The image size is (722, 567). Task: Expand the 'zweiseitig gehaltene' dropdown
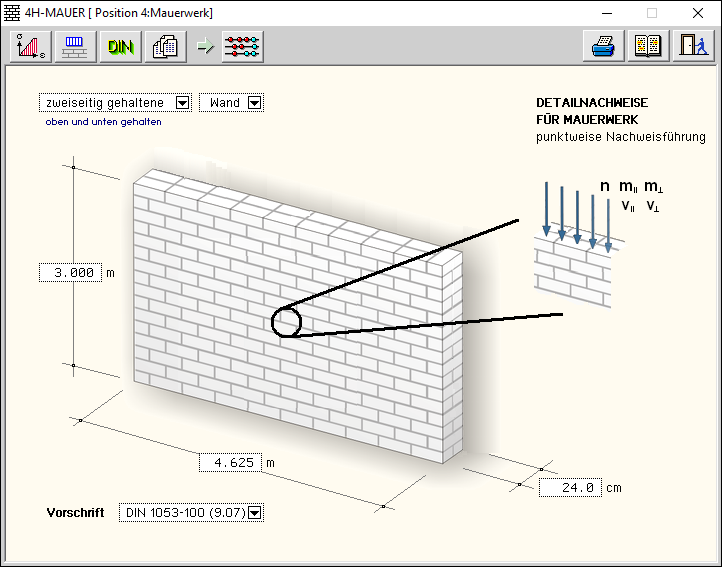(x=182, y=102)
